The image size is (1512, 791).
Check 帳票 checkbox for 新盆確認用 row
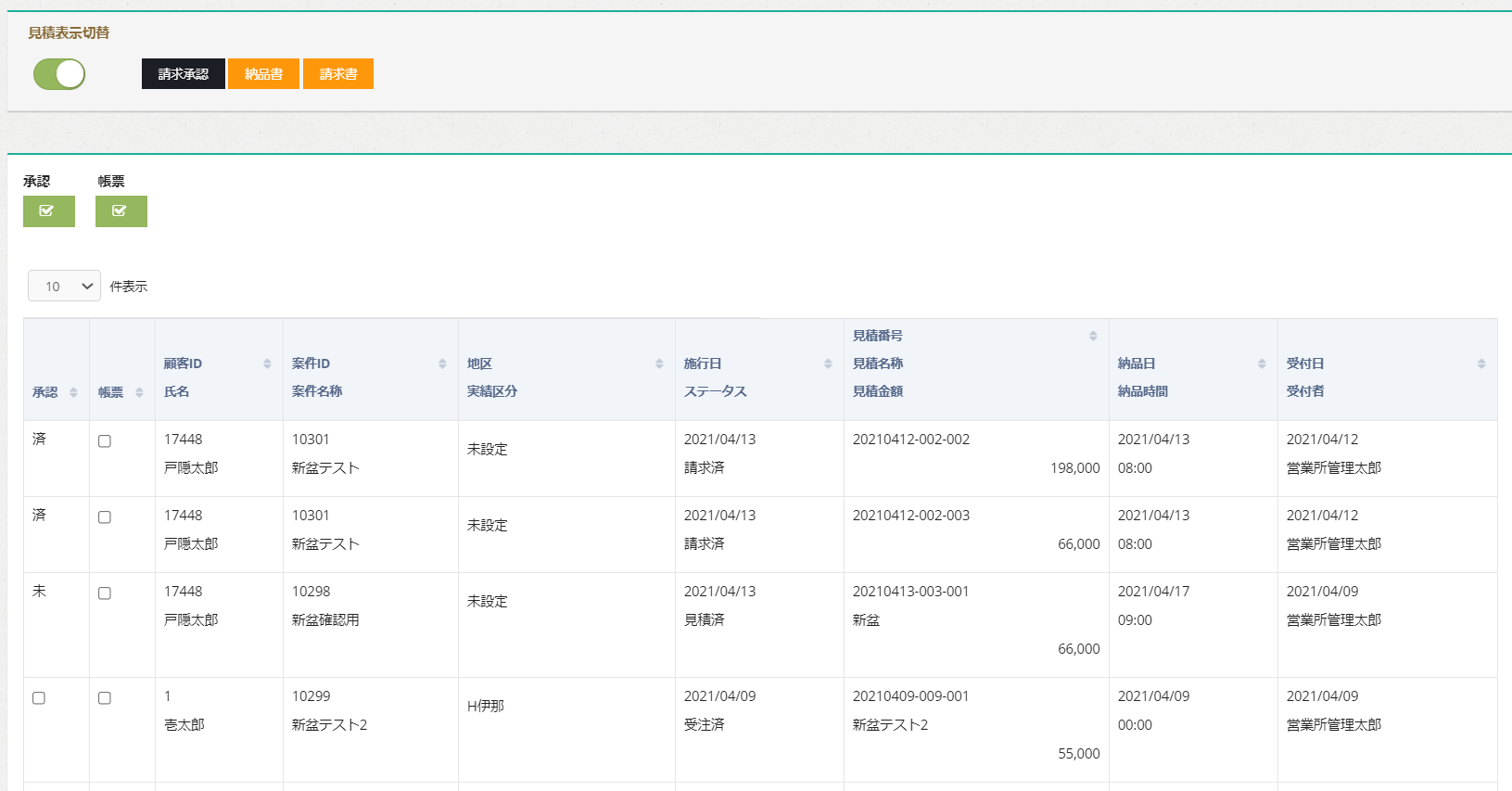[105, 593]
